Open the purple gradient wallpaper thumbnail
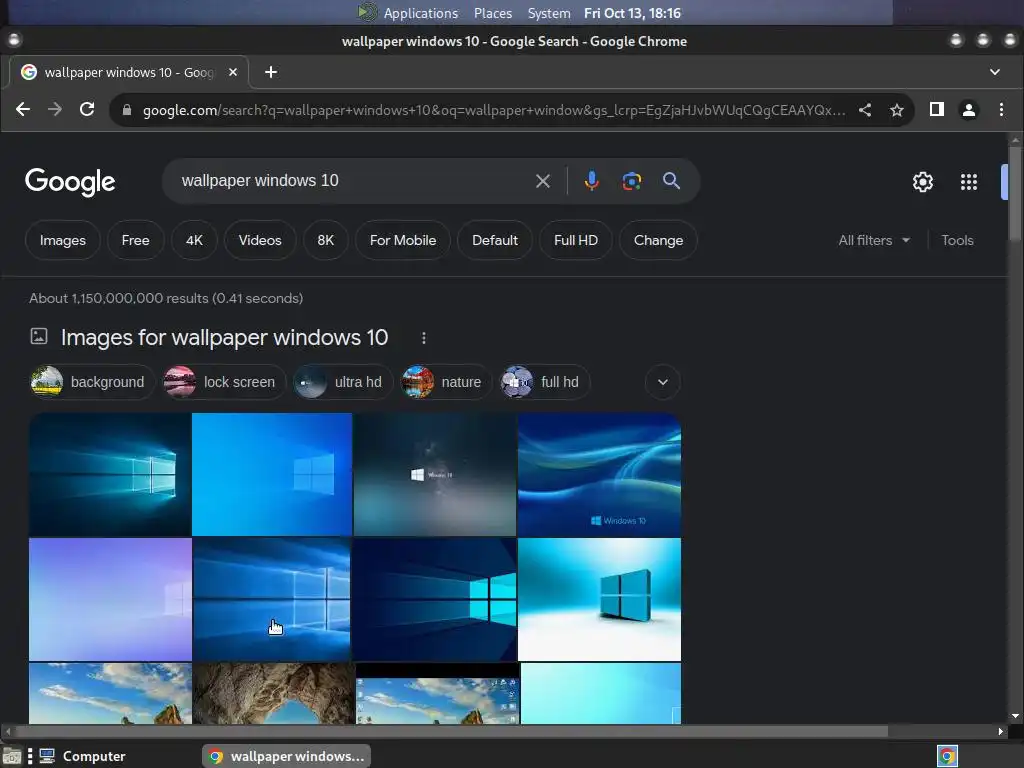Image resolution: width=1024 pixels, height=768 pixels. pyautogui.click(x=110, y=599)
